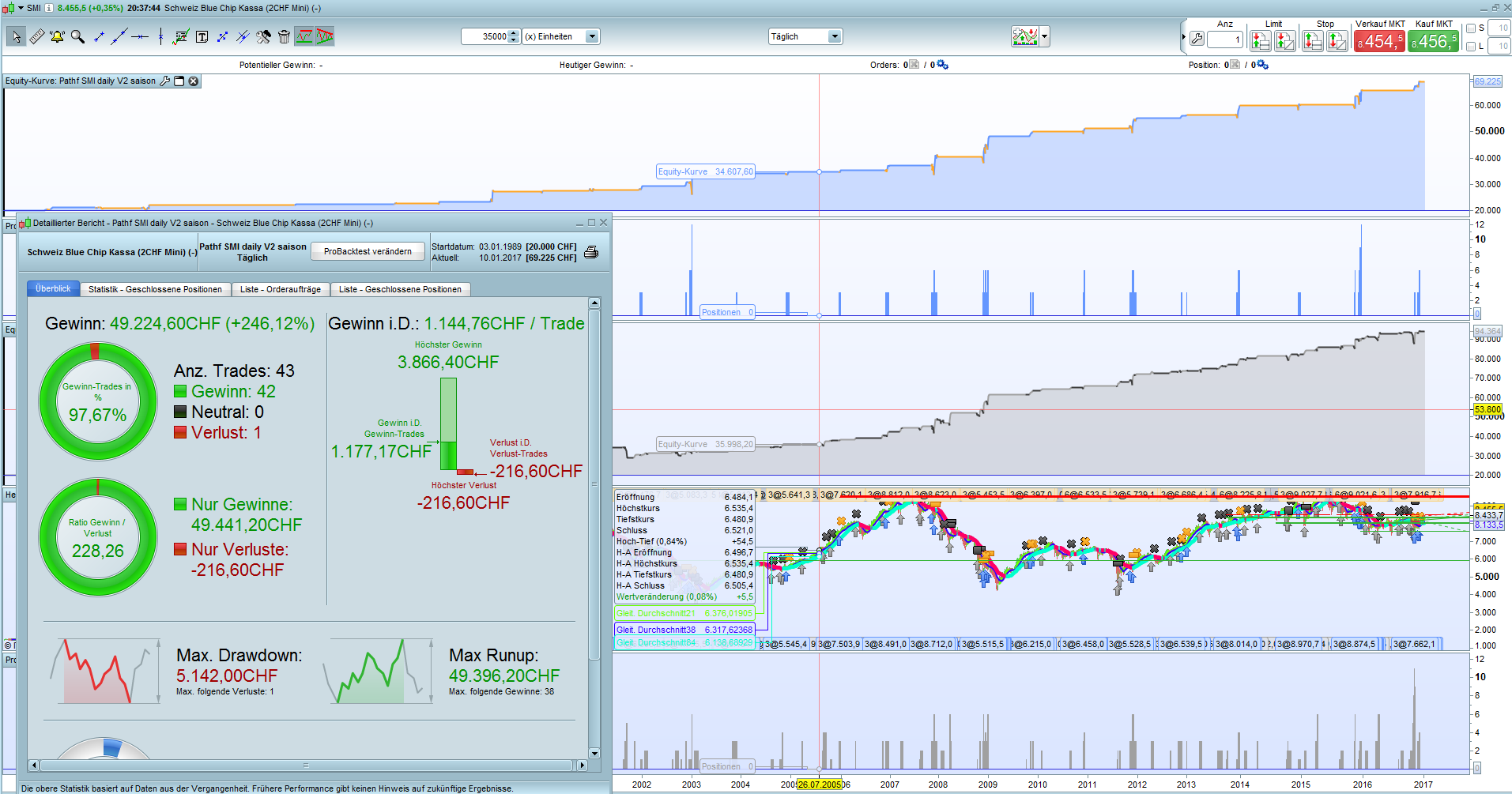
Task: Choose the extended trend line tool
Action: (119, 36)
